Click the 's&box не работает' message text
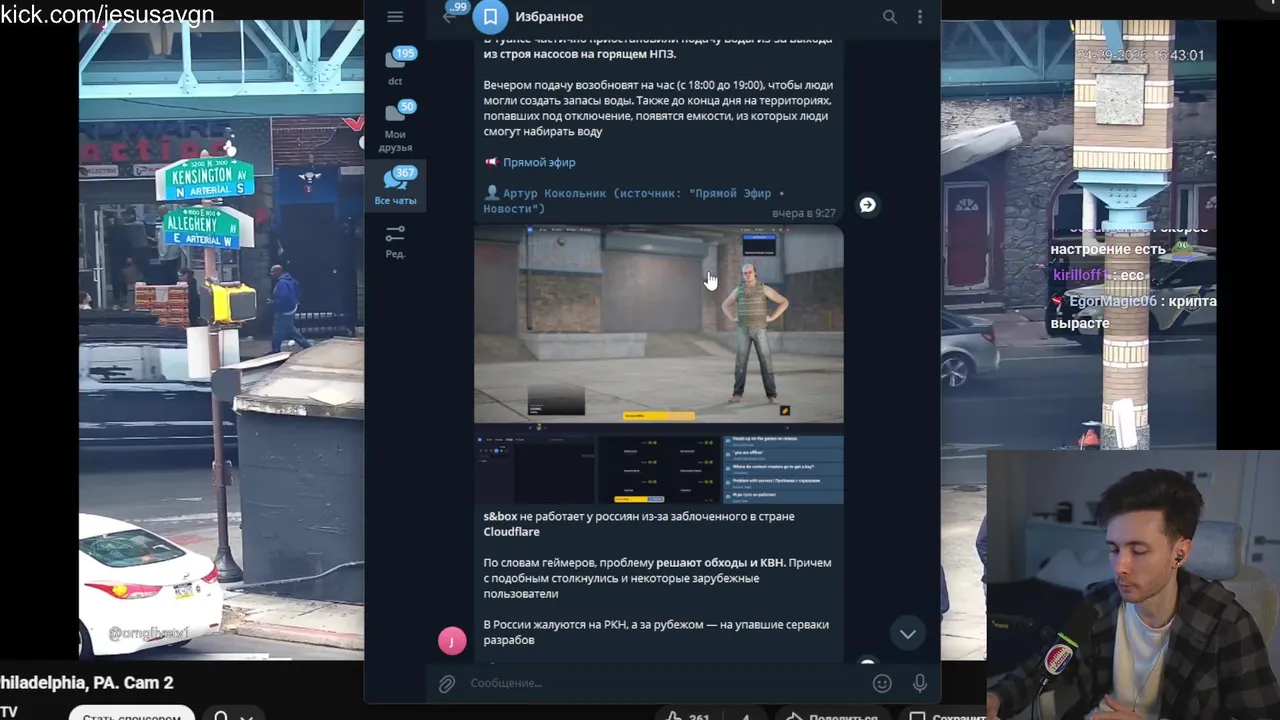1280x720 pixels. 639,524
